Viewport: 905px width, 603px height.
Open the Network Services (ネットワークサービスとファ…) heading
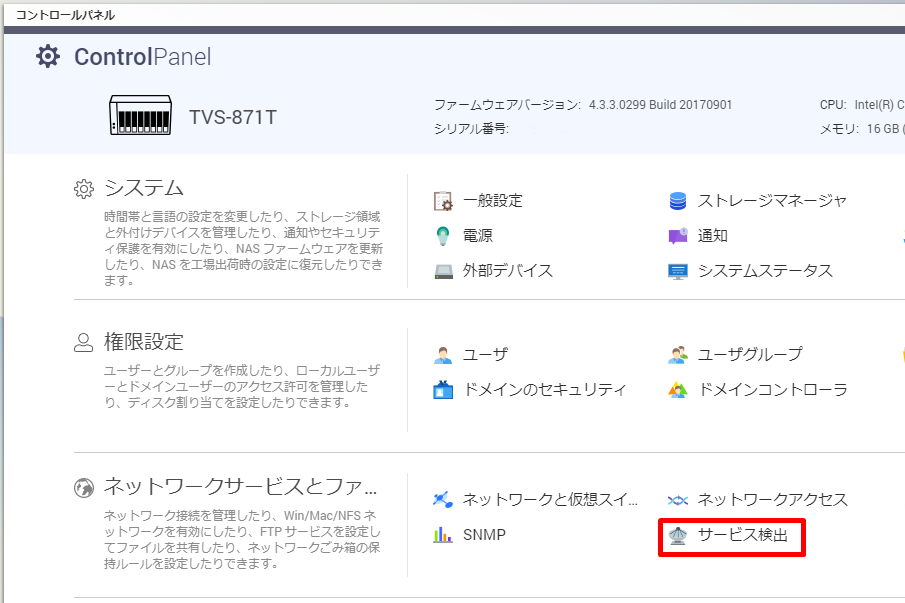coord(241,488)
